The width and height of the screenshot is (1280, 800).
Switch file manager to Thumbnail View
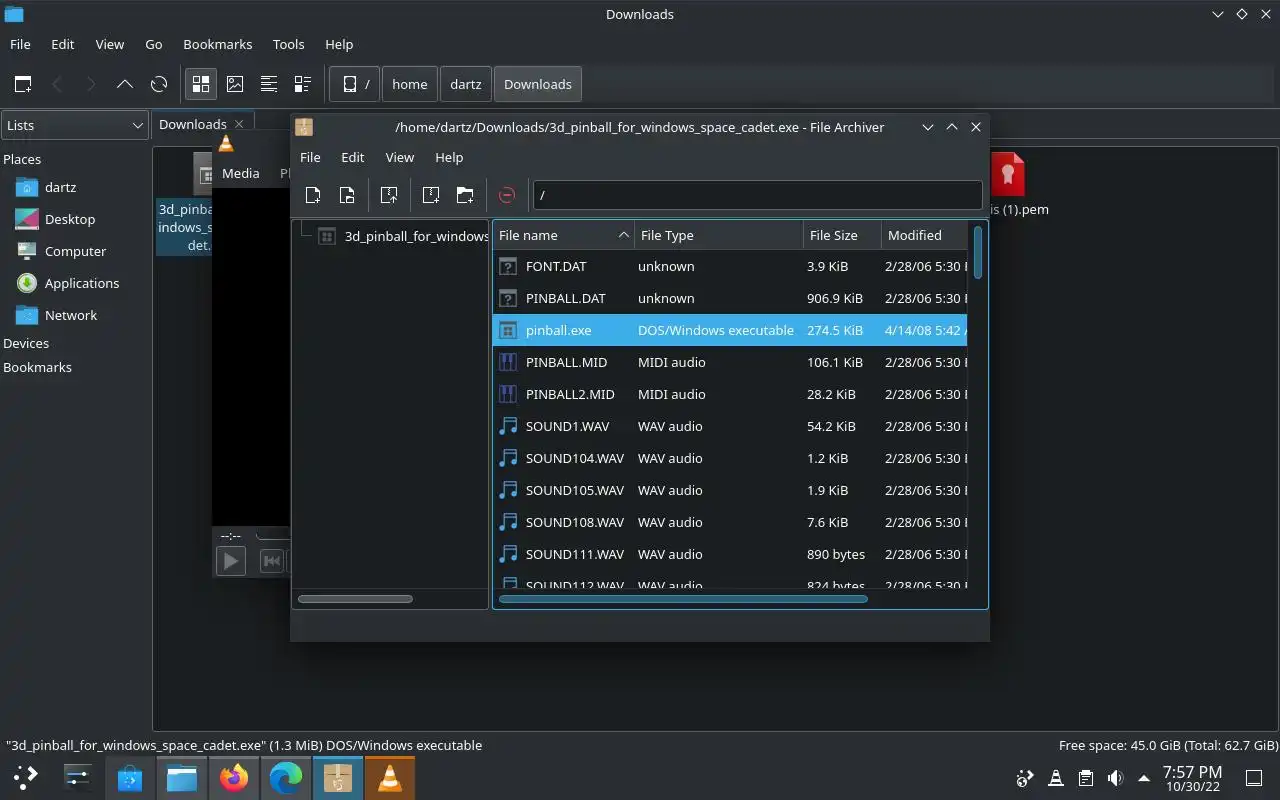pos(235,84)
